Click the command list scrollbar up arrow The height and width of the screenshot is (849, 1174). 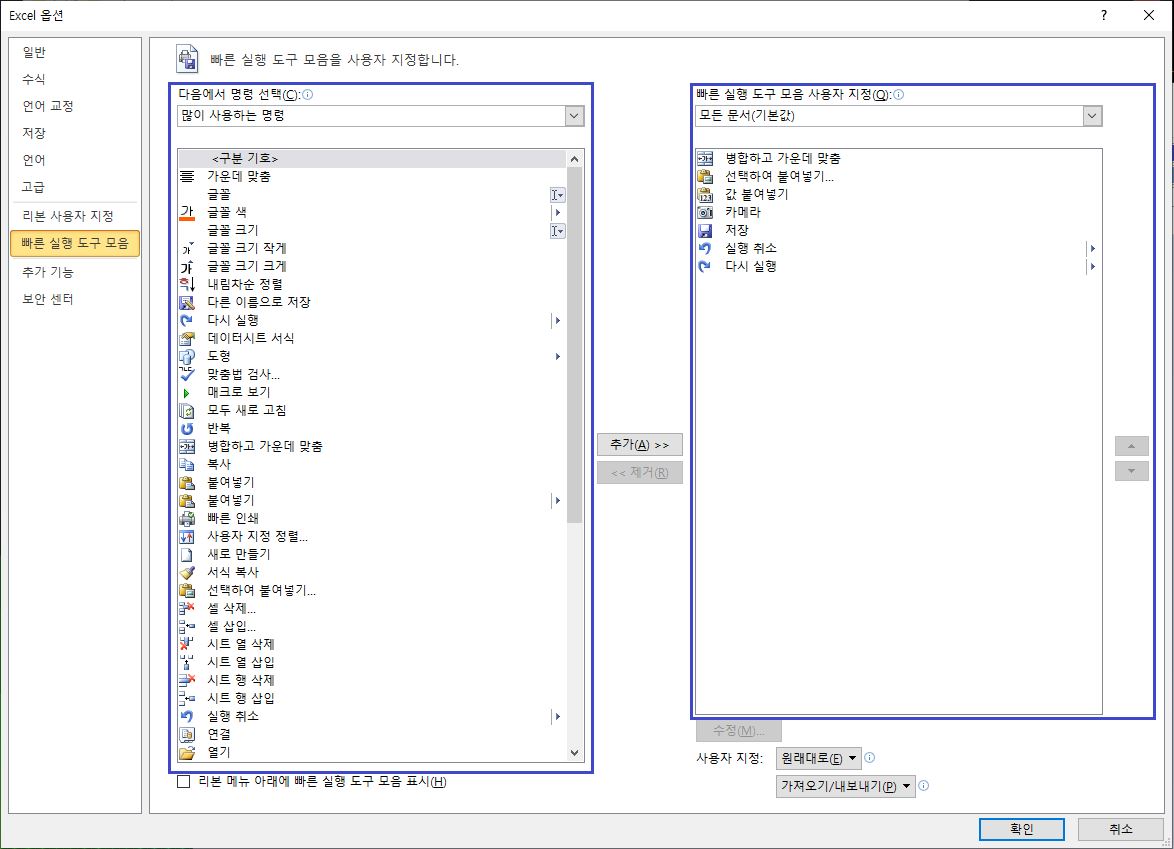[574, 159]
